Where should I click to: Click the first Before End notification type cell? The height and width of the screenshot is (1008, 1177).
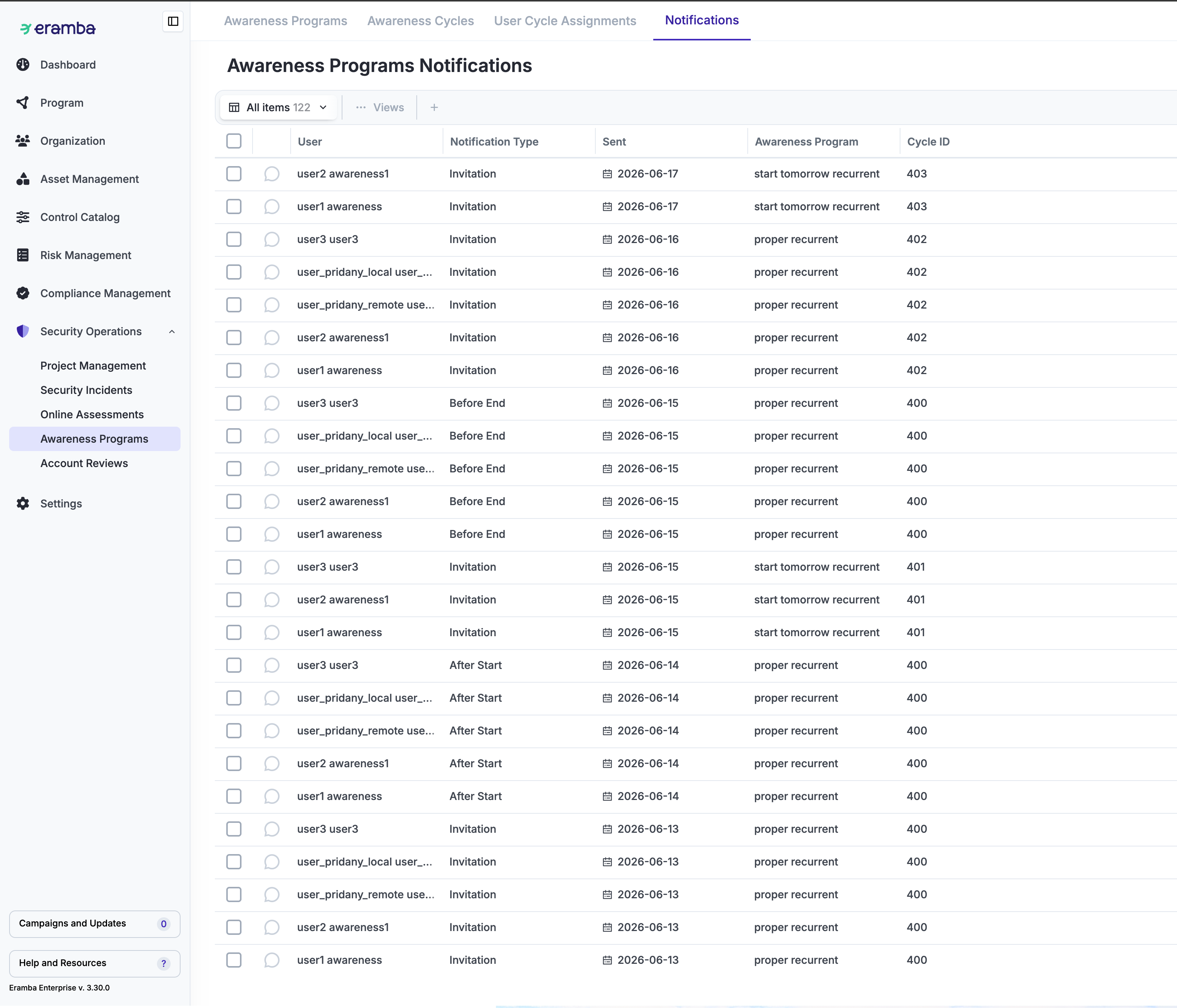[477, 403]
